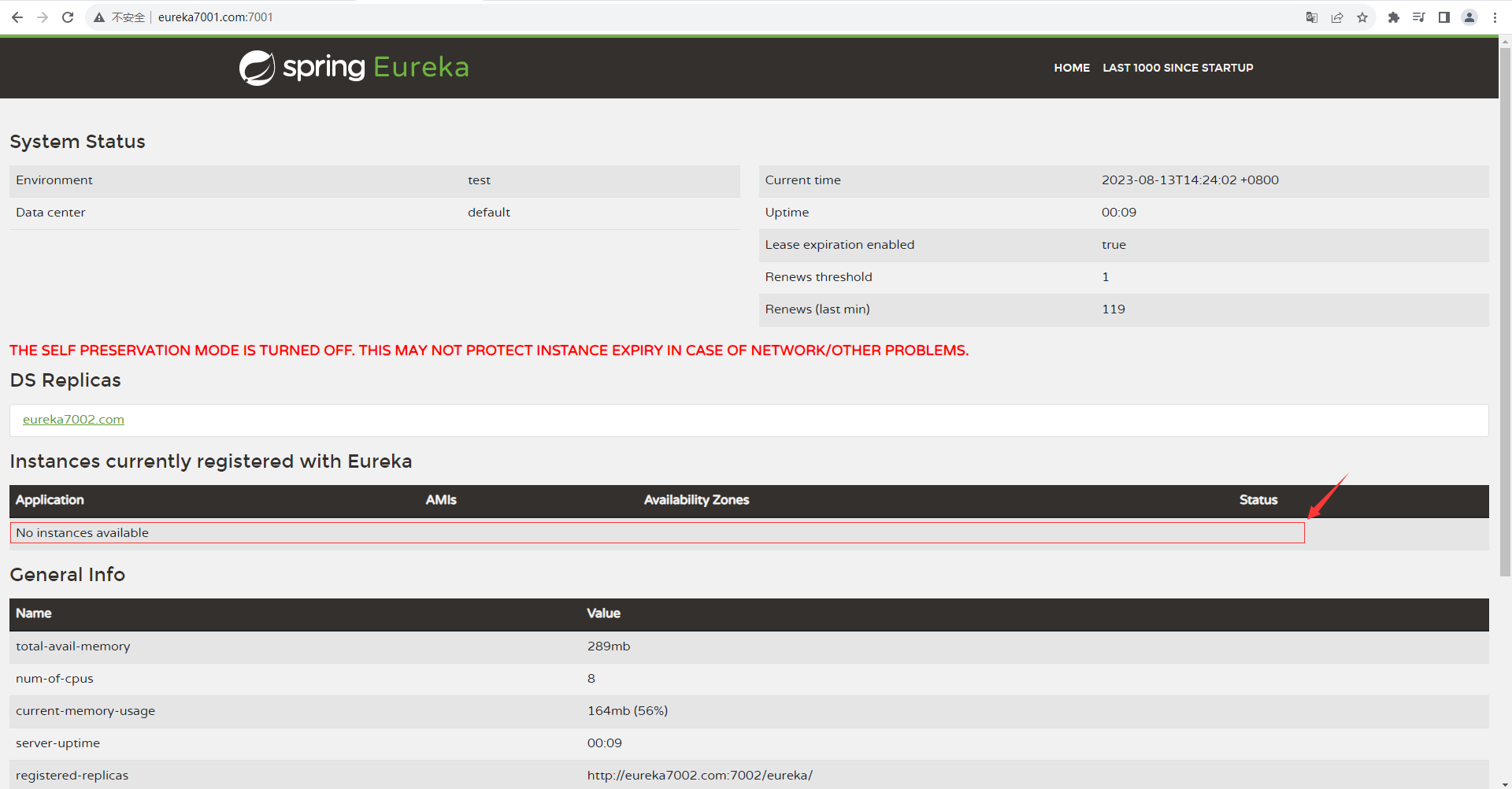Click the self preservation mode warning text
Viewport: 1512px width, 789px height.
click(489, 350)
